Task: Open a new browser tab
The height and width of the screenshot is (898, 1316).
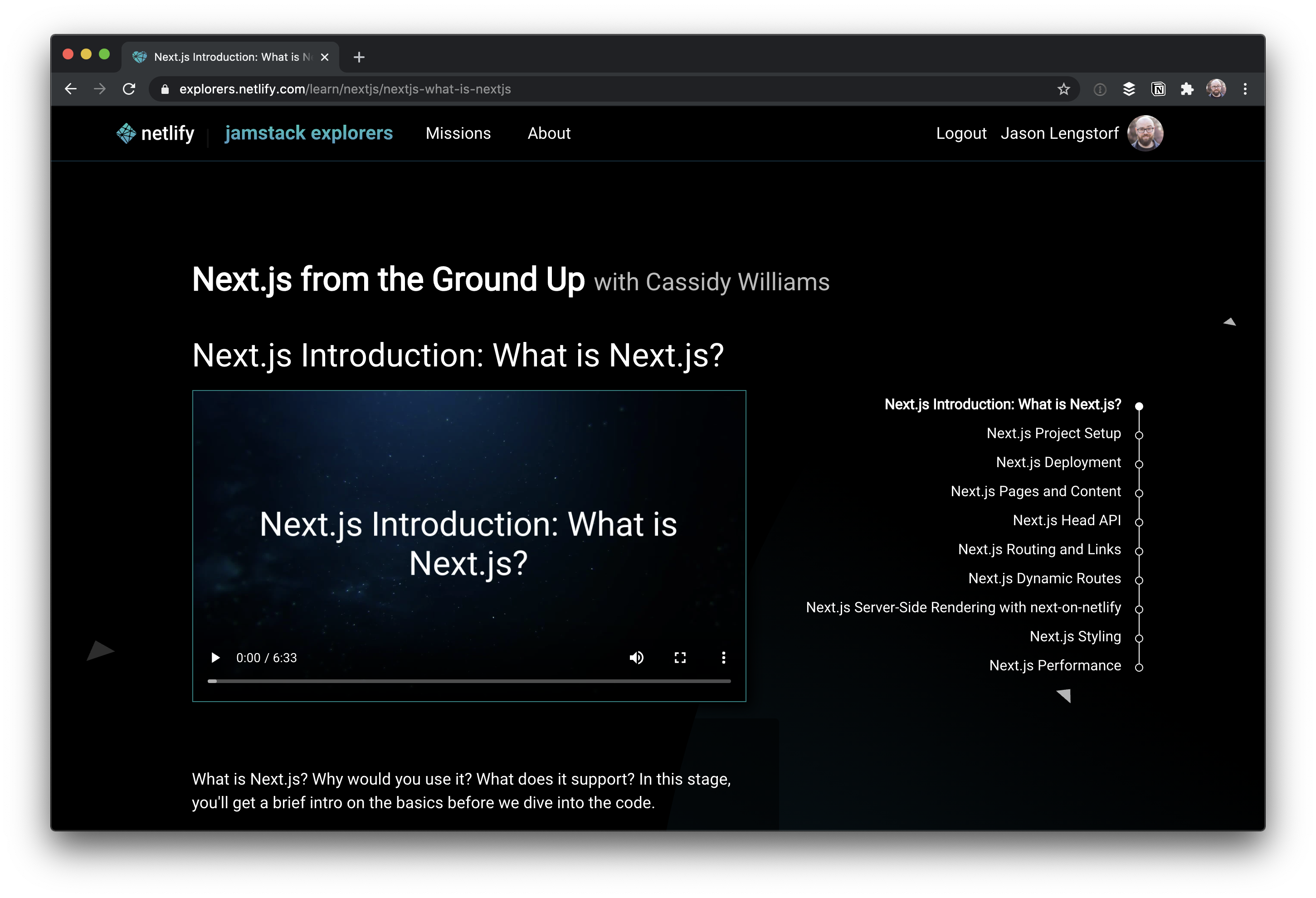Action: coord(359,57)
